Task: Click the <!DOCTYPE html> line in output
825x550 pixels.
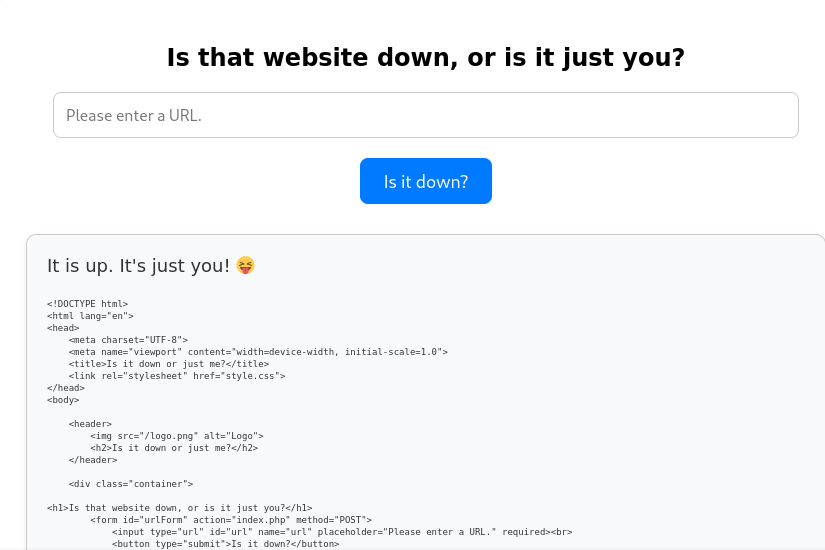Action: pos(87,304)
